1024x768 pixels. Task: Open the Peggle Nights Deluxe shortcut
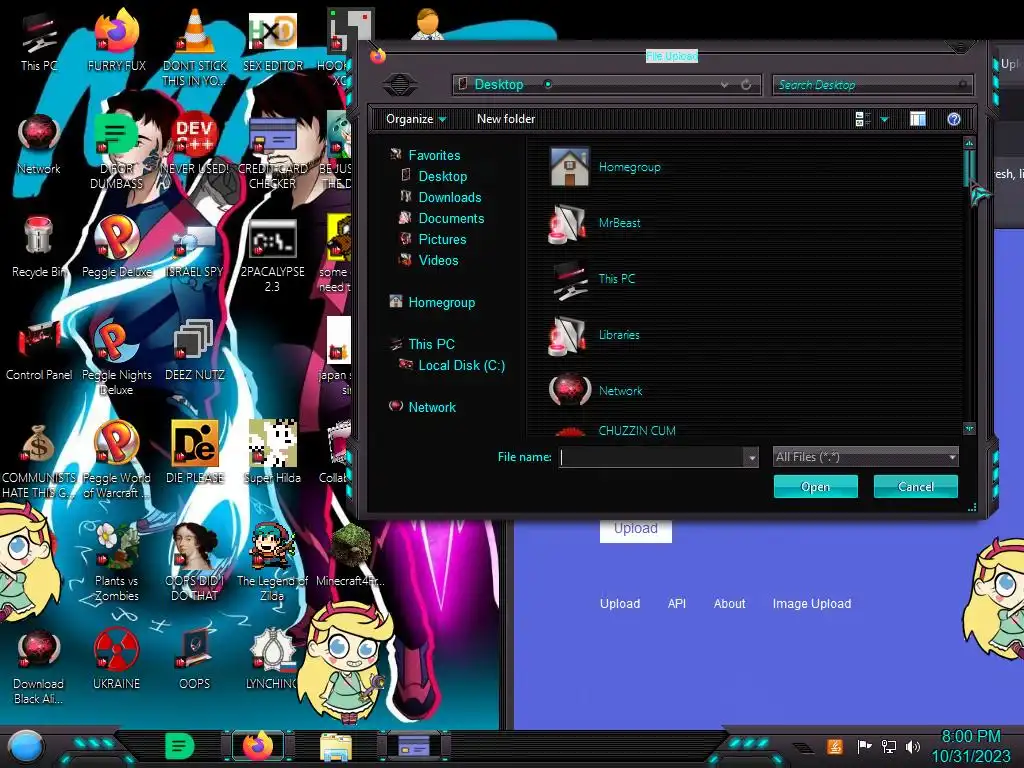pos(116,357)
